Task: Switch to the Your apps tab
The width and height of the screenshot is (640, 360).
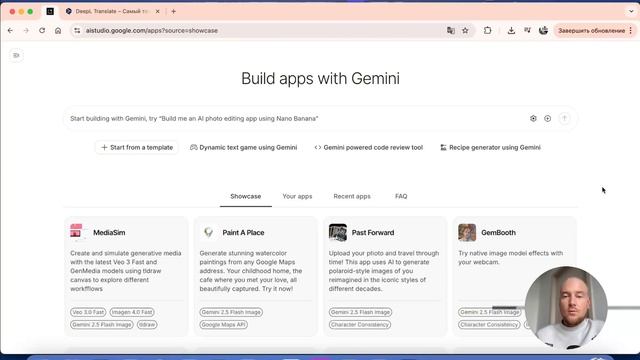Action: coord(297,196)
